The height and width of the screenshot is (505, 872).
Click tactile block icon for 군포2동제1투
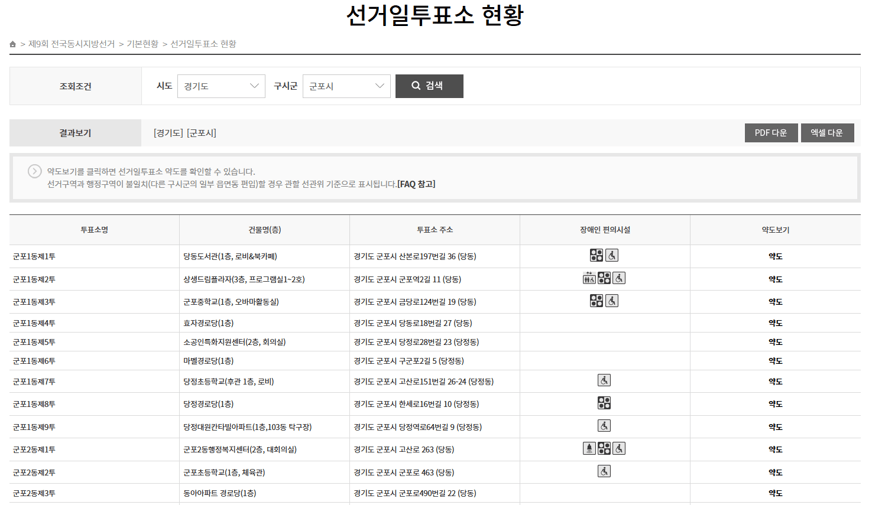tap(604, 448)
